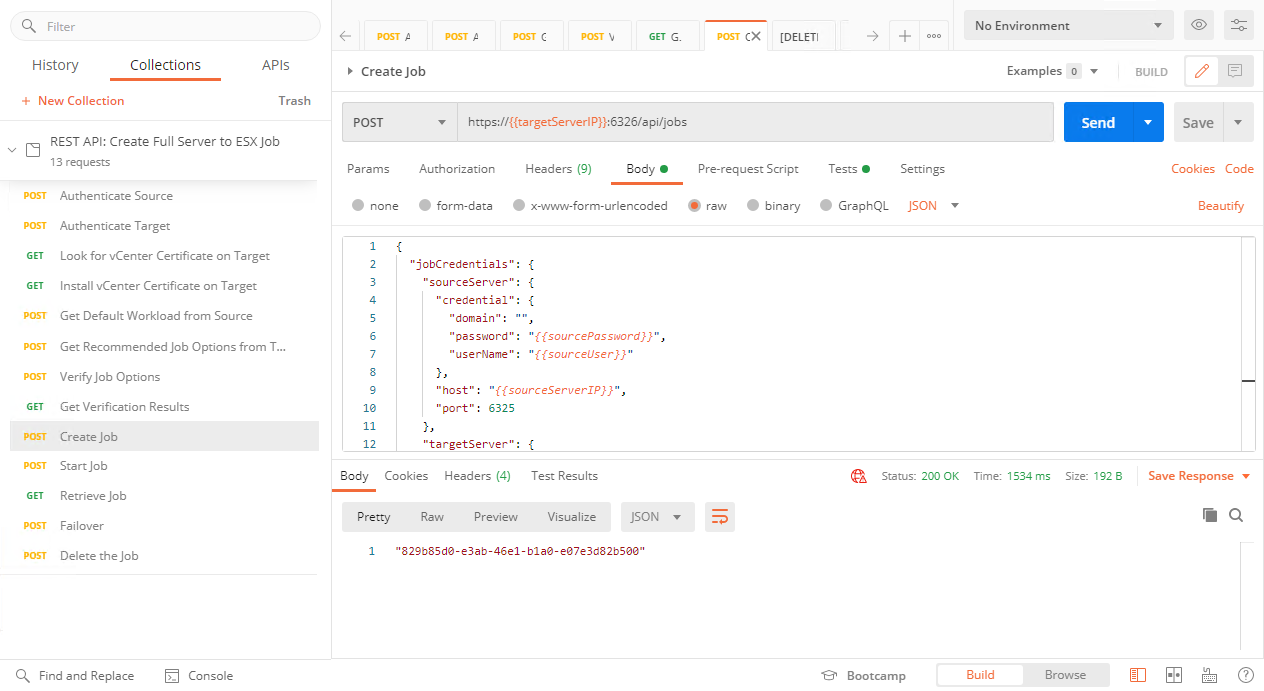
Task: Switch to Build mode
Action: pos(980,675)
